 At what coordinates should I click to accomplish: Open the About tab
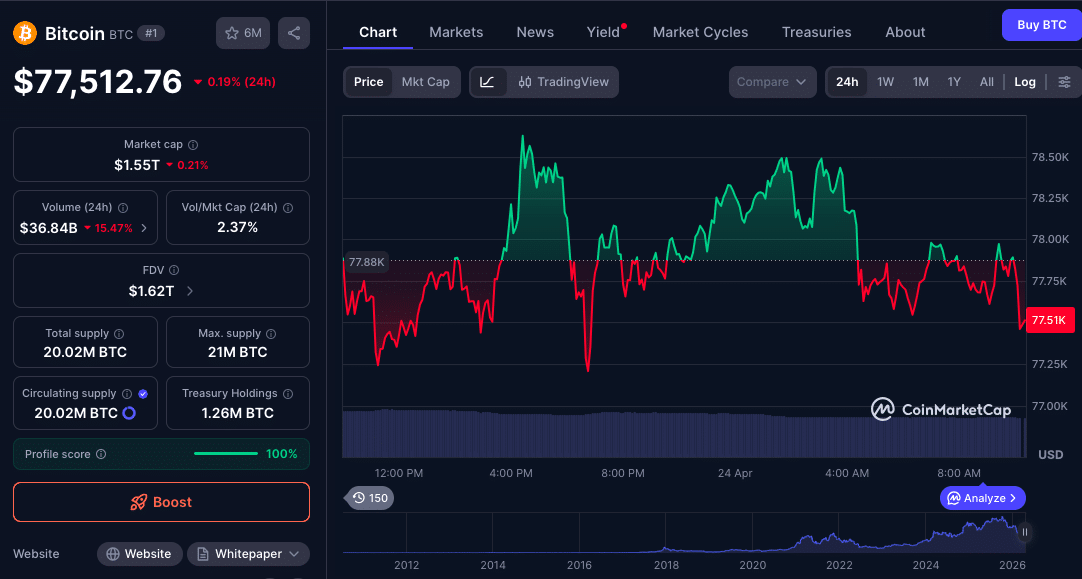coord(905,32)
